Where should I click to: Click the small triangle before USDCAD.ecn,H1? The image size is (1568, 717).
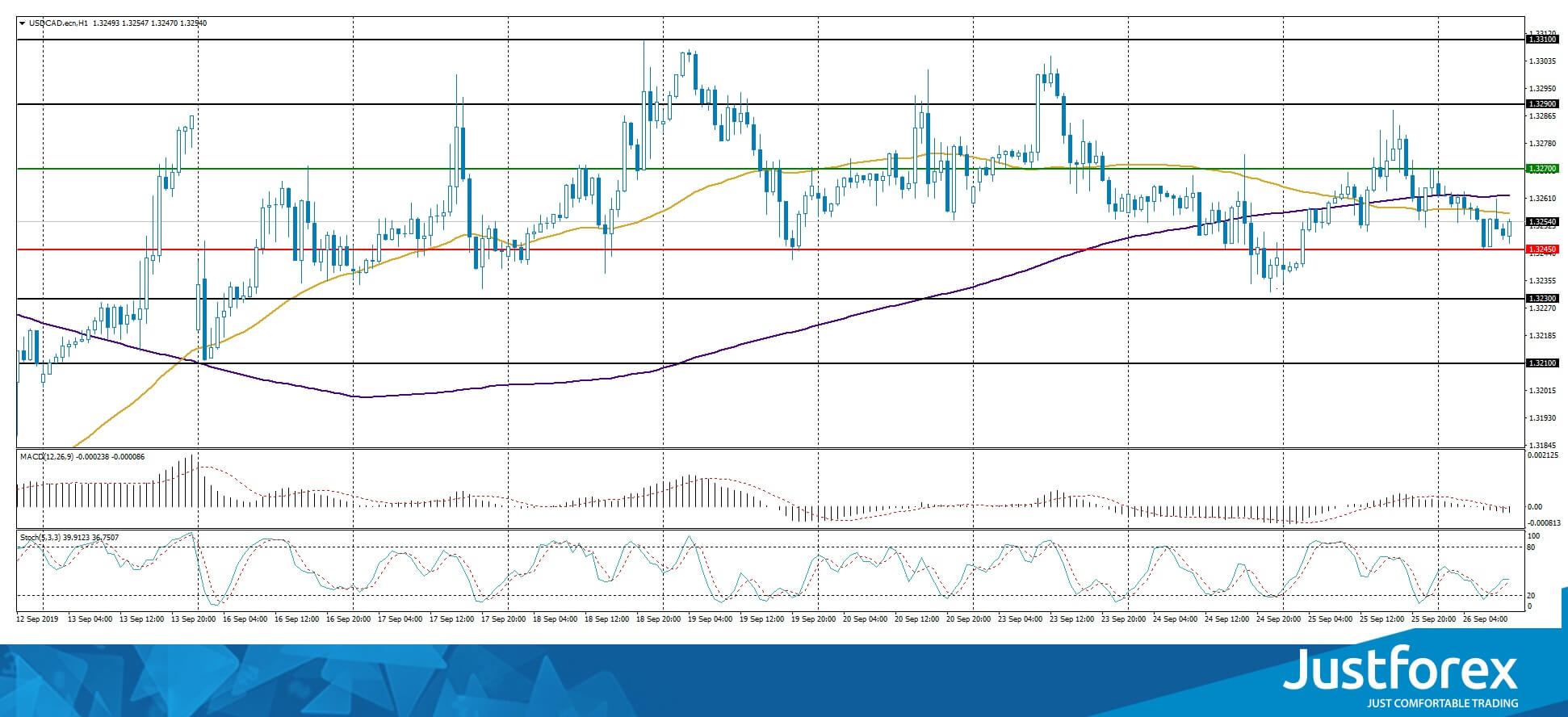pyautogui.click(x=22, y=23)
